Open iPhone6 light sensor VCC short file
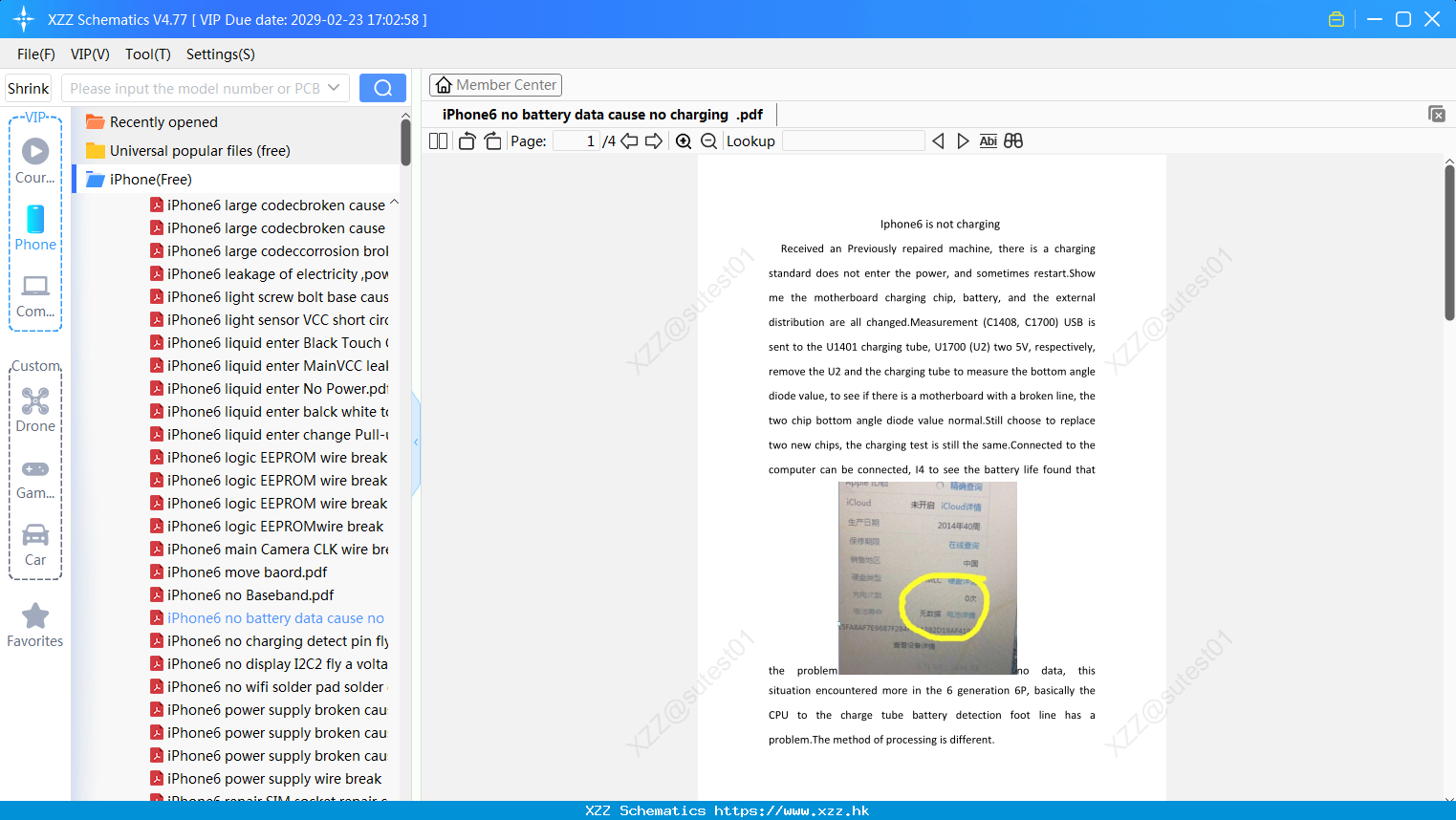 tap(270, 320)
